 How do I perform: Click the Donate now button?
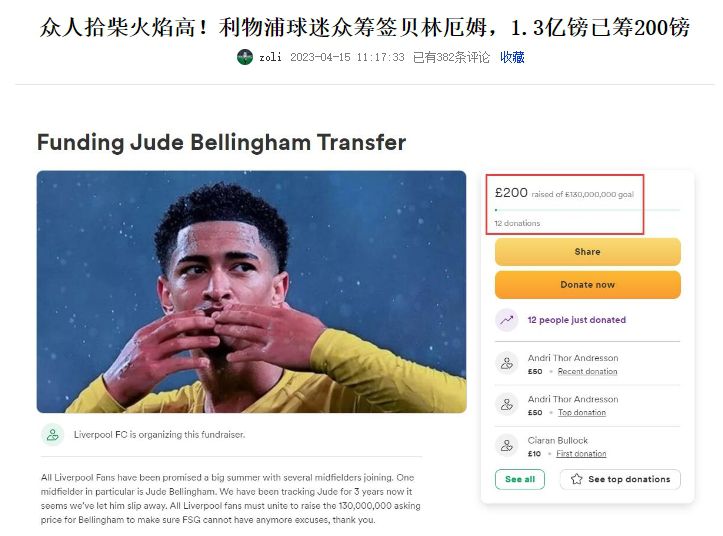click(x=587, y=285)
